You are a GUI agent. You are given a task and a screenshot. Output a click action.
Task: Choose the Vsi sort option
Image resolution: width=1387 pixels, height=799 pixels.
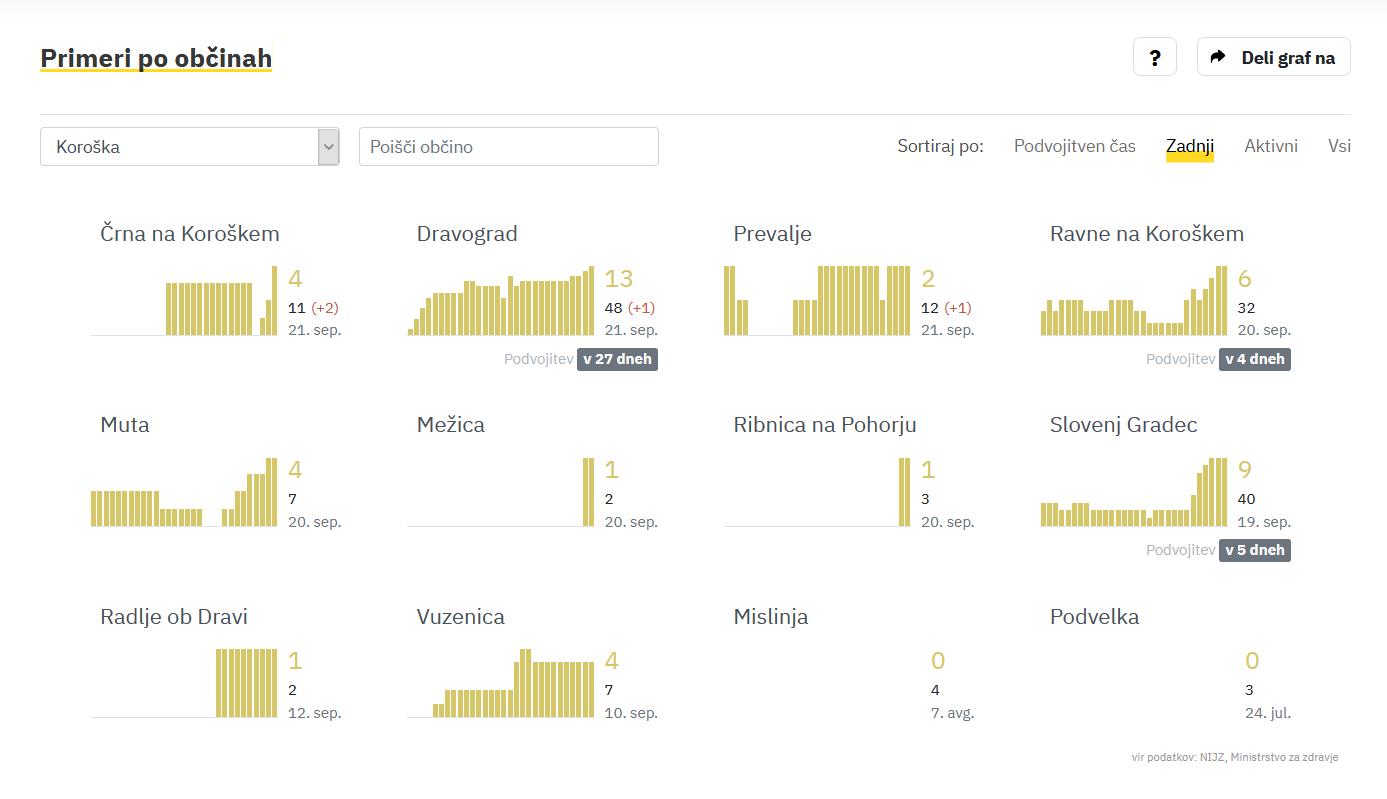(x=1339, y=146)
